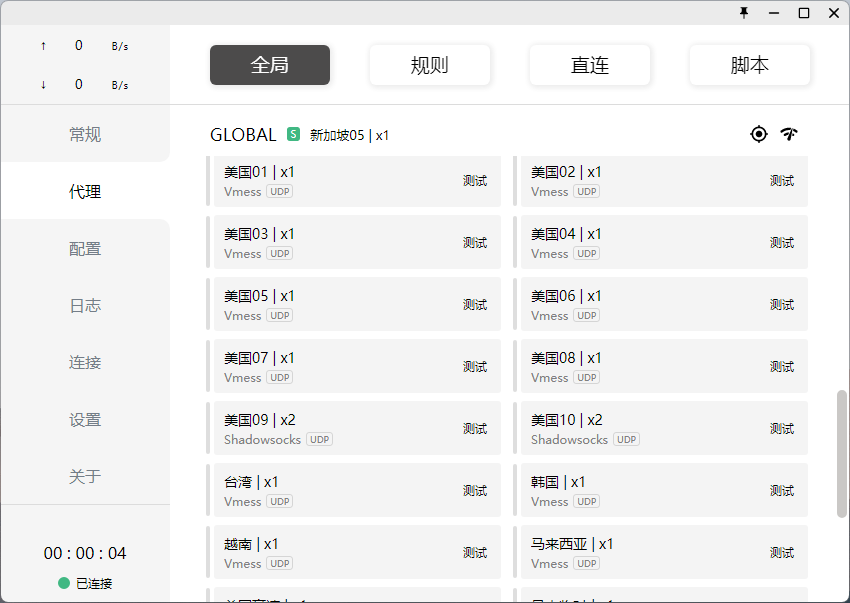850x603 pixels.
Task: Test latency of 马来西亚 | x1
Action: [782, 553]
